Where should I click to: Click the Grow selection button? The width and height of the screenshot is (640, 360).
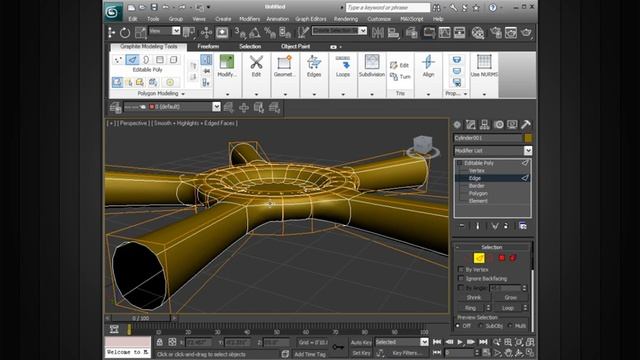[x=511, y=298]
